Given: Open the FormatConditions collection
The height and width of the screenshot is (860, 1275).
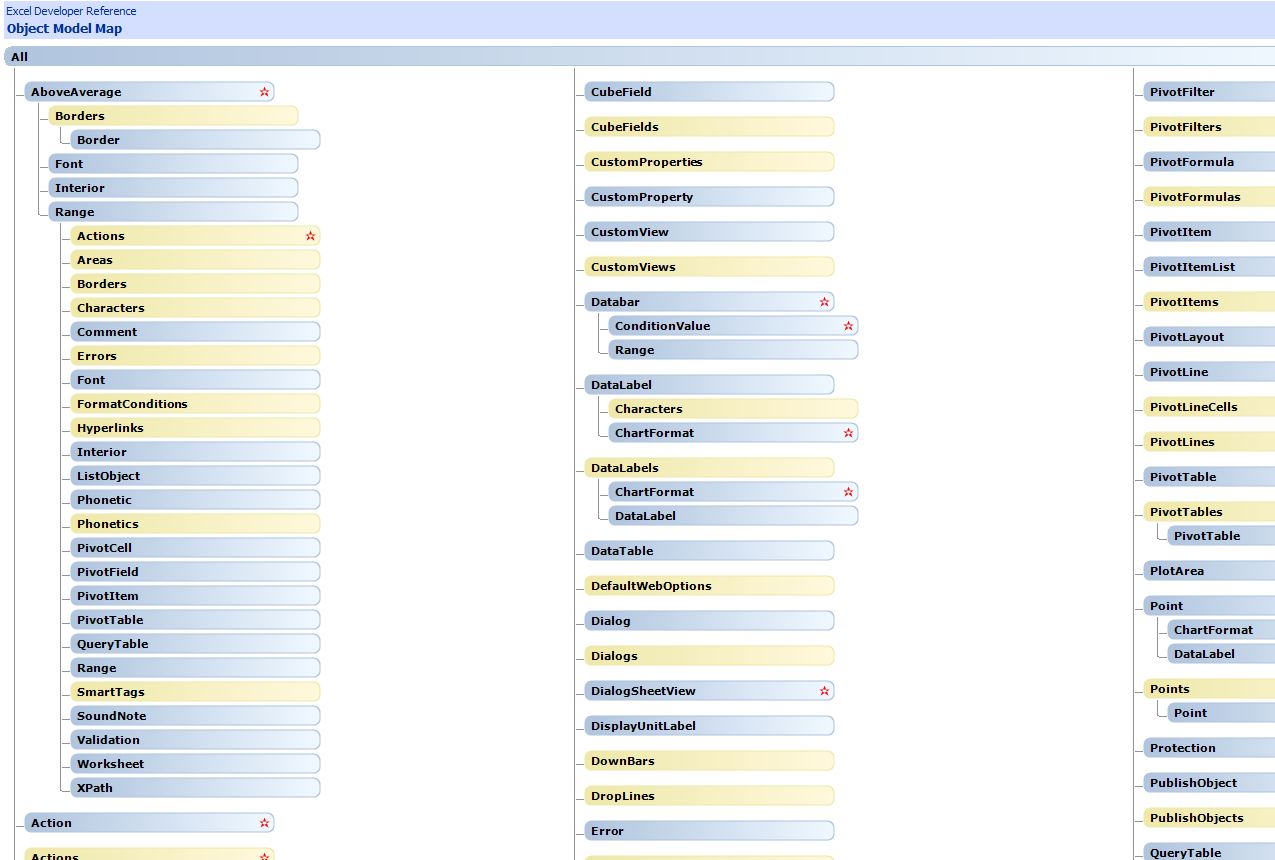Looking at the screenshot, I should [132, 404].
